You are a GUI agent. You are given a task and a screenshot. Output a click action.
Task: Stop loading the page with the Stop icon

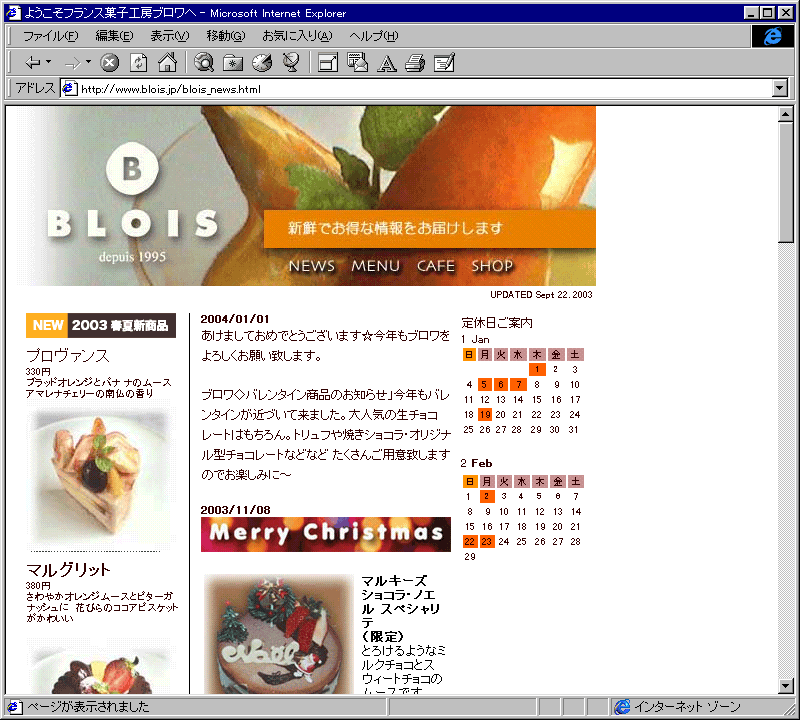[x=109, y=63]
